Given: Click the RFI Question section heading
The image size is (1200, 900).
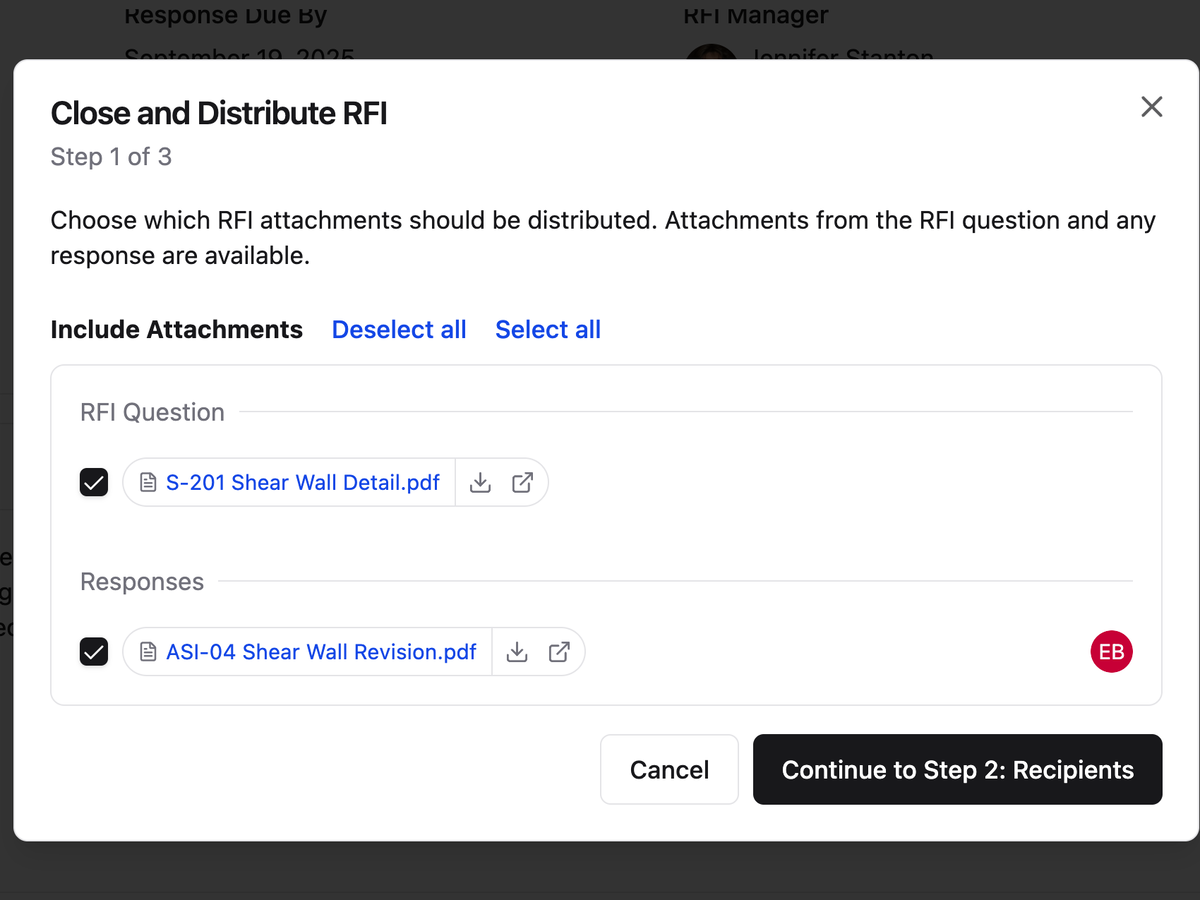Looking at the screenshot, I should tap(152, 412).
